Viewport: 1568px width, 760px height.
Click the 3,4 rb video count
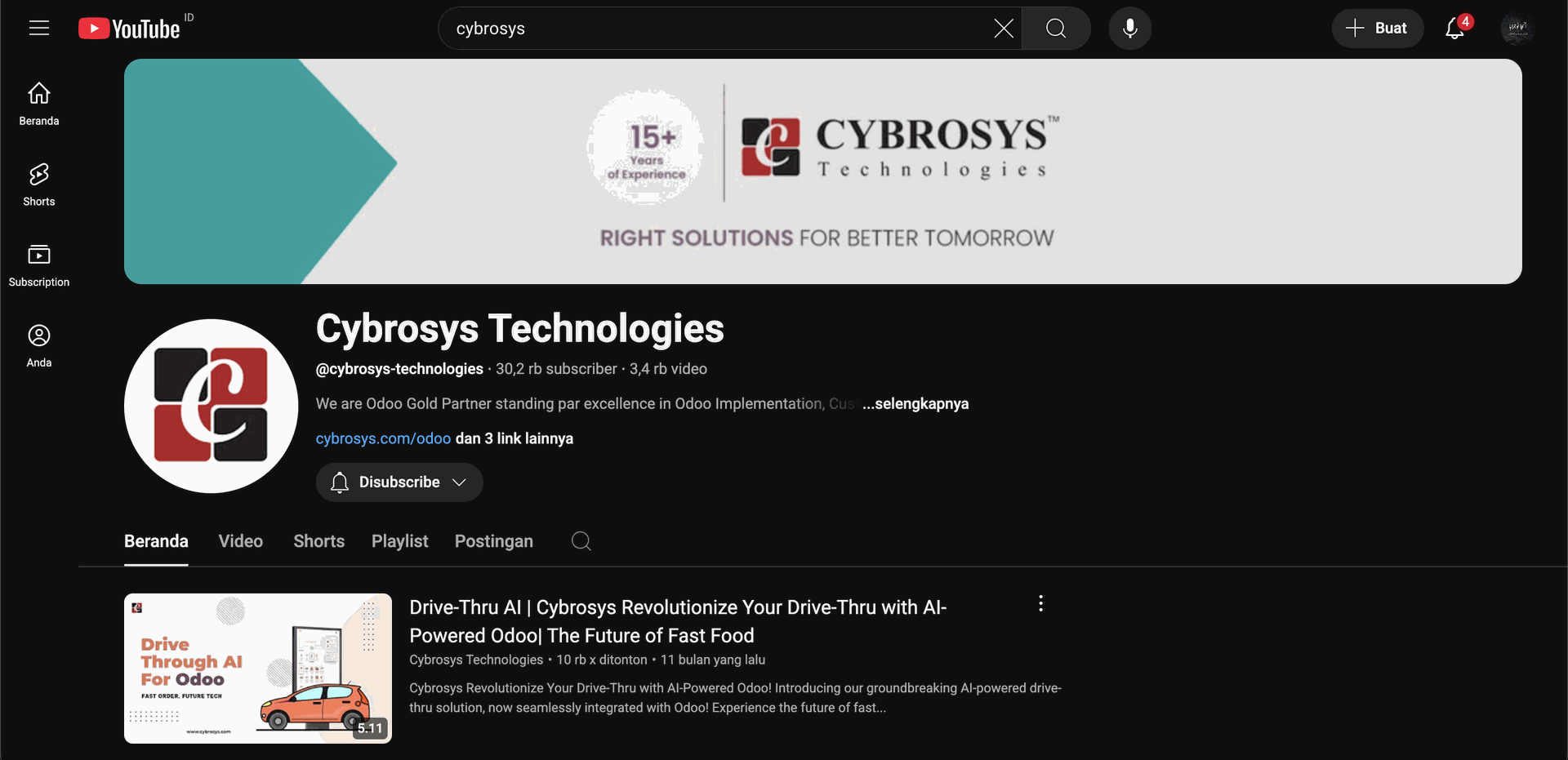pos(668,369)
